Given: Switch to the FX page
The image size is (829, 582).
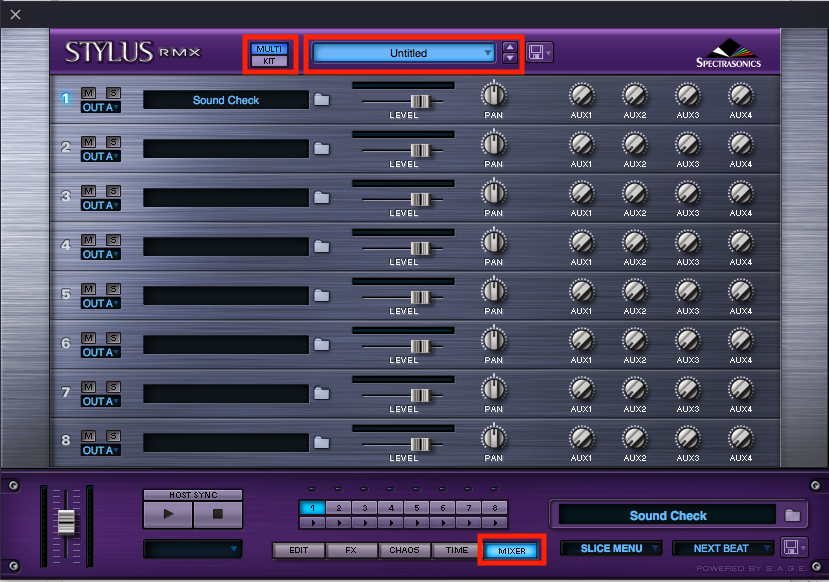Looking at the screenshot, I should (351, 550).
